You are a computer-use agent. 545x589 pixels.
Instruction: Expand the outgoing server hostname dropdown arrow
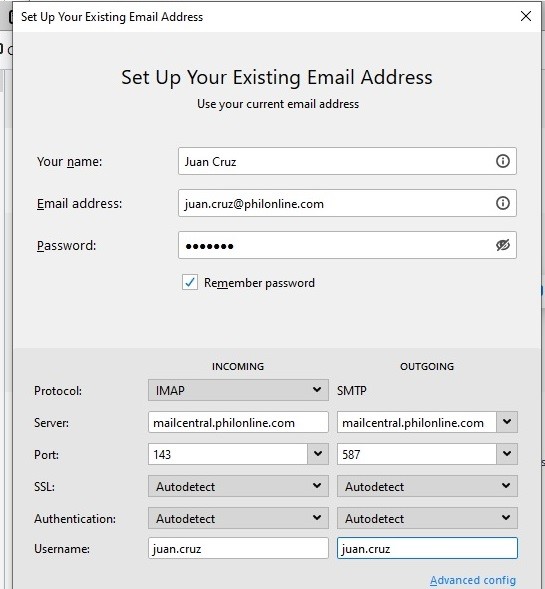click(507, 422)
